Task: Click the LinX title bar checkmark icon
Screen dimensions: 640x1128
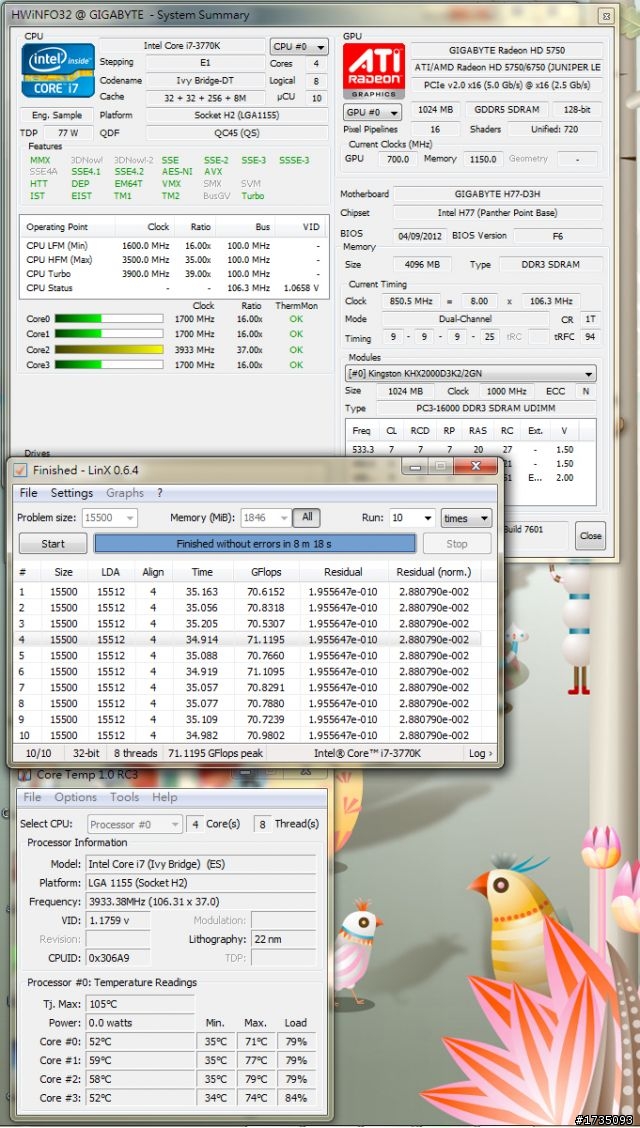Action: [x=20, y=470]
